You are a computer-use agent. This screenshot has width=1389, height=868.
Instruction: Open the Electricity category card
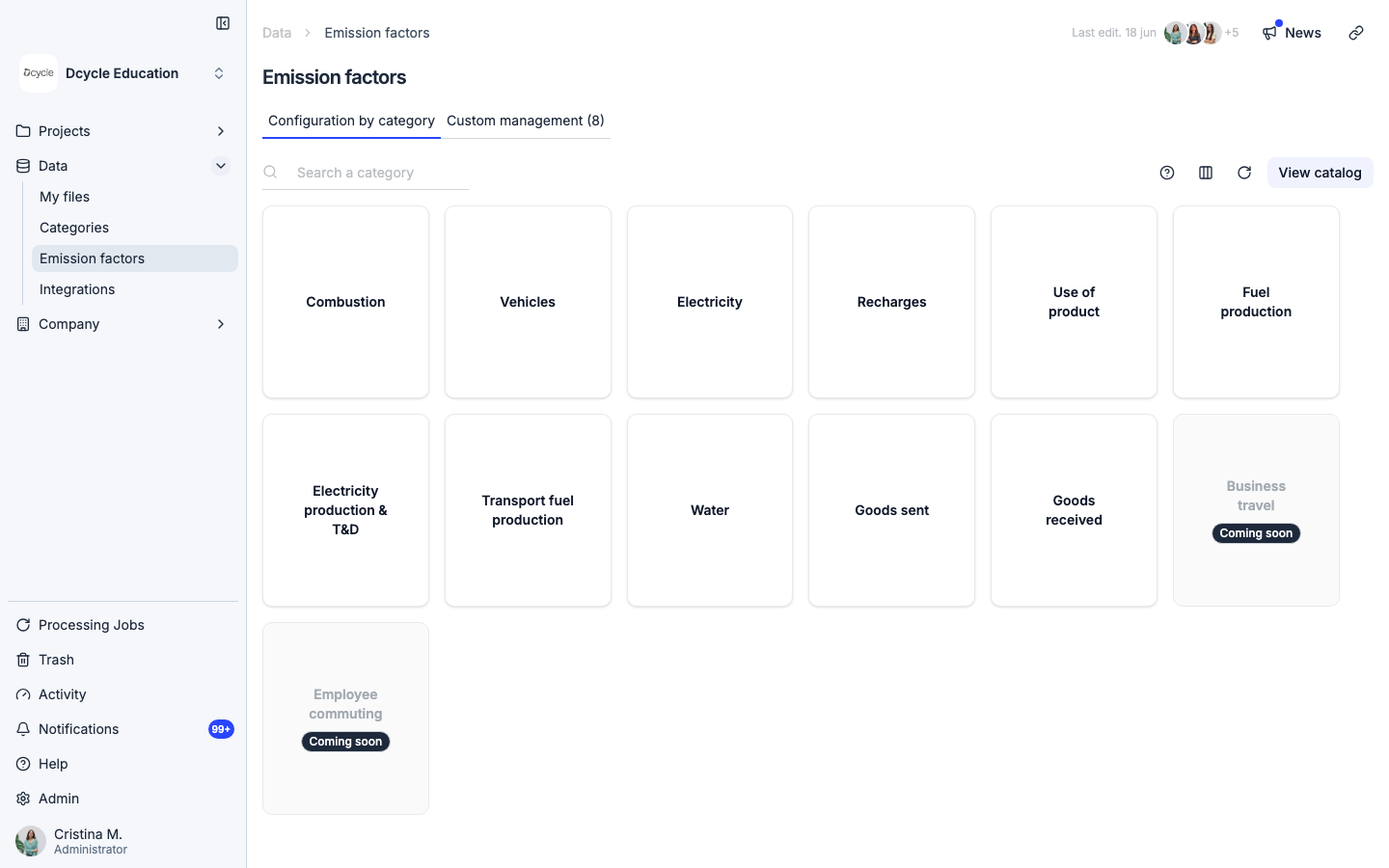pyautogui.click(x=710, y=302)
